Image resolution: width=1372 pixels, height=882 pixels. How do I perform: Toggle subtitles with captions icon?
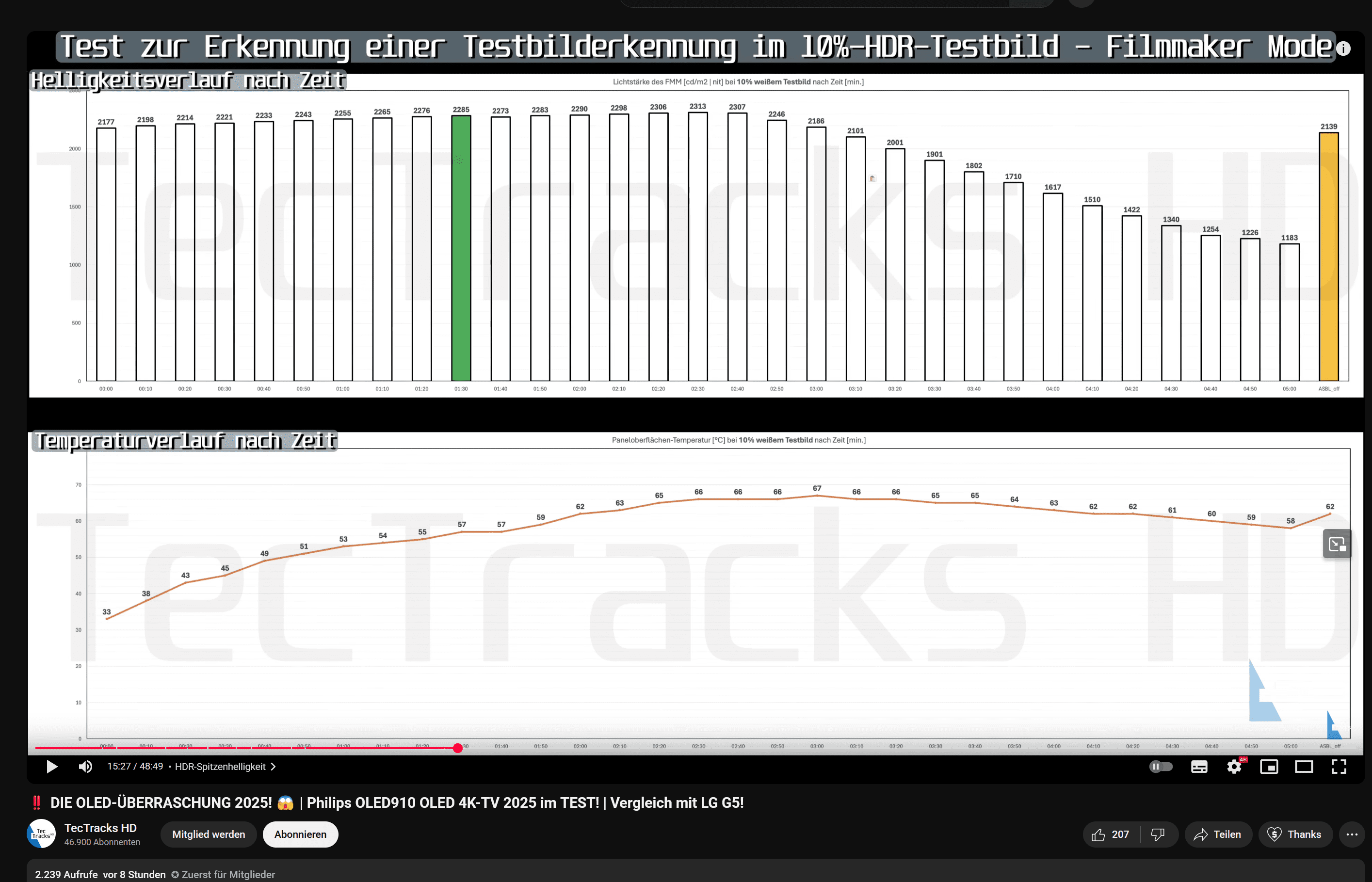coord(1199,766)
